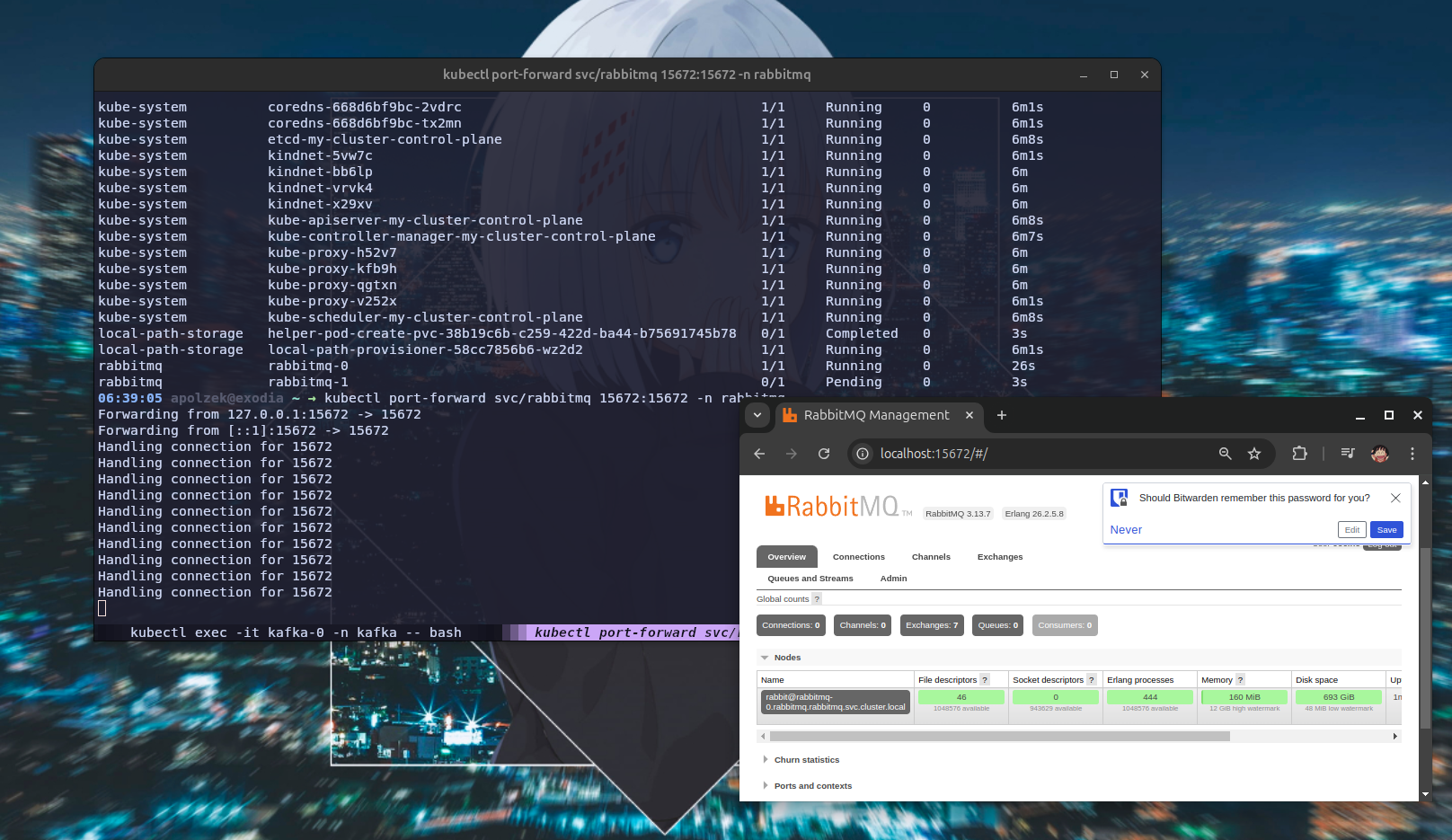1452x840 pixels.
Task: Choose Never in Bitwarden prompt
Action: 1126,530
